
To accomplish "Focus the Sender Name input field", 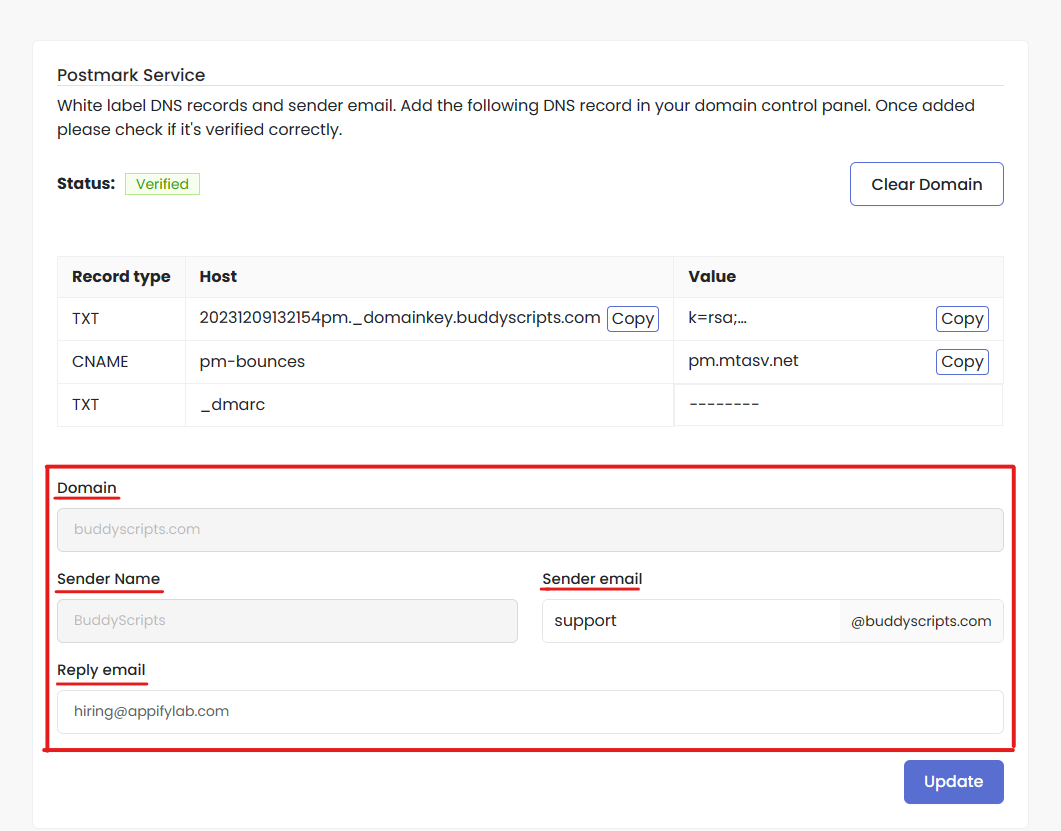I will pyautogui.click(x=288, y=621).
